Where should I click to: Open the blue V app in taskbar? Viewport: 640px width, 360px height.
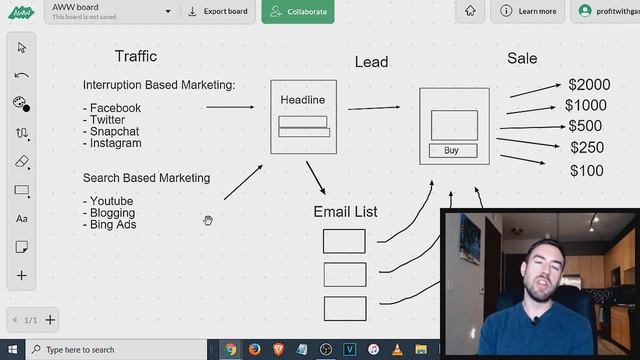click(x=350, y=350)
